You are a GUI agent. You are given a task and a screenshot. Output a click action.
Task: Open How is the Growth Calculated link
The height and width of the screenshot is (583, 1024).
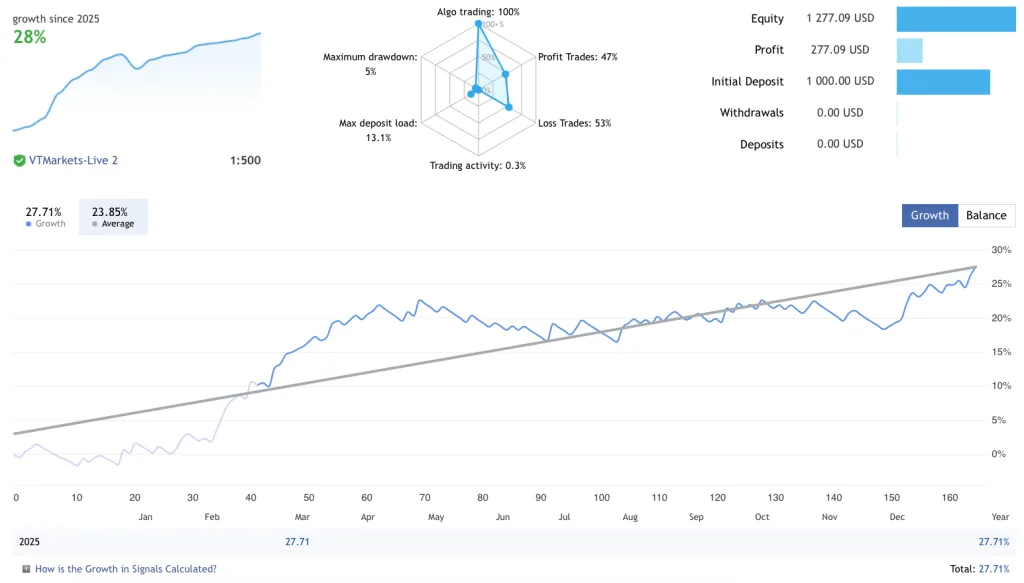(125, 569)
